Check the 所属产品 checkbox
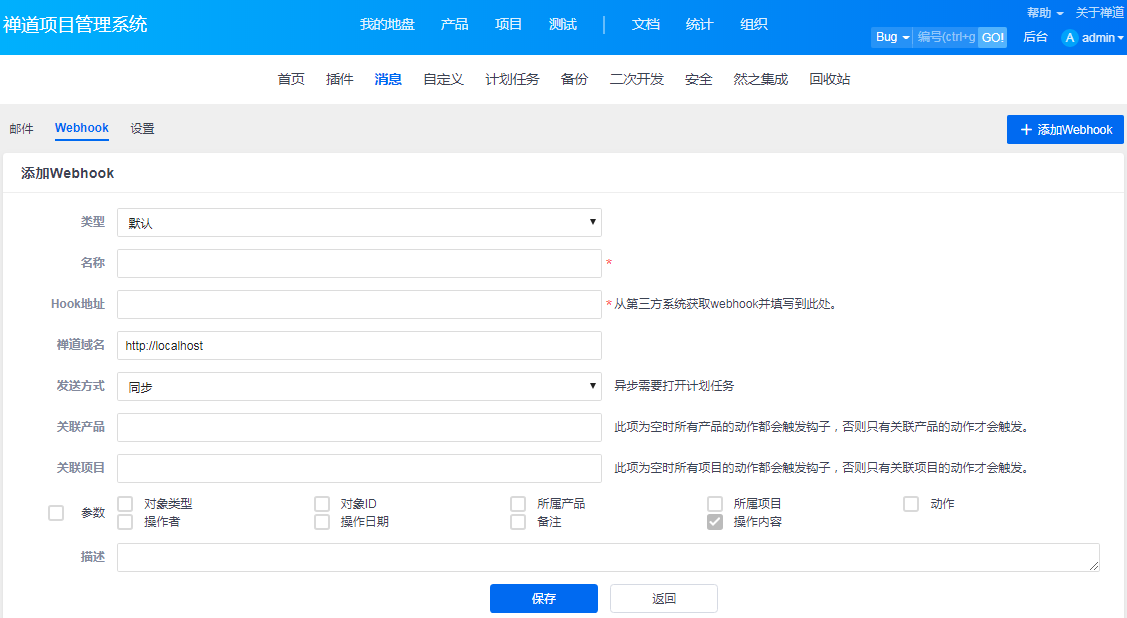The image size is (1127, 618). tap(518, 504)
